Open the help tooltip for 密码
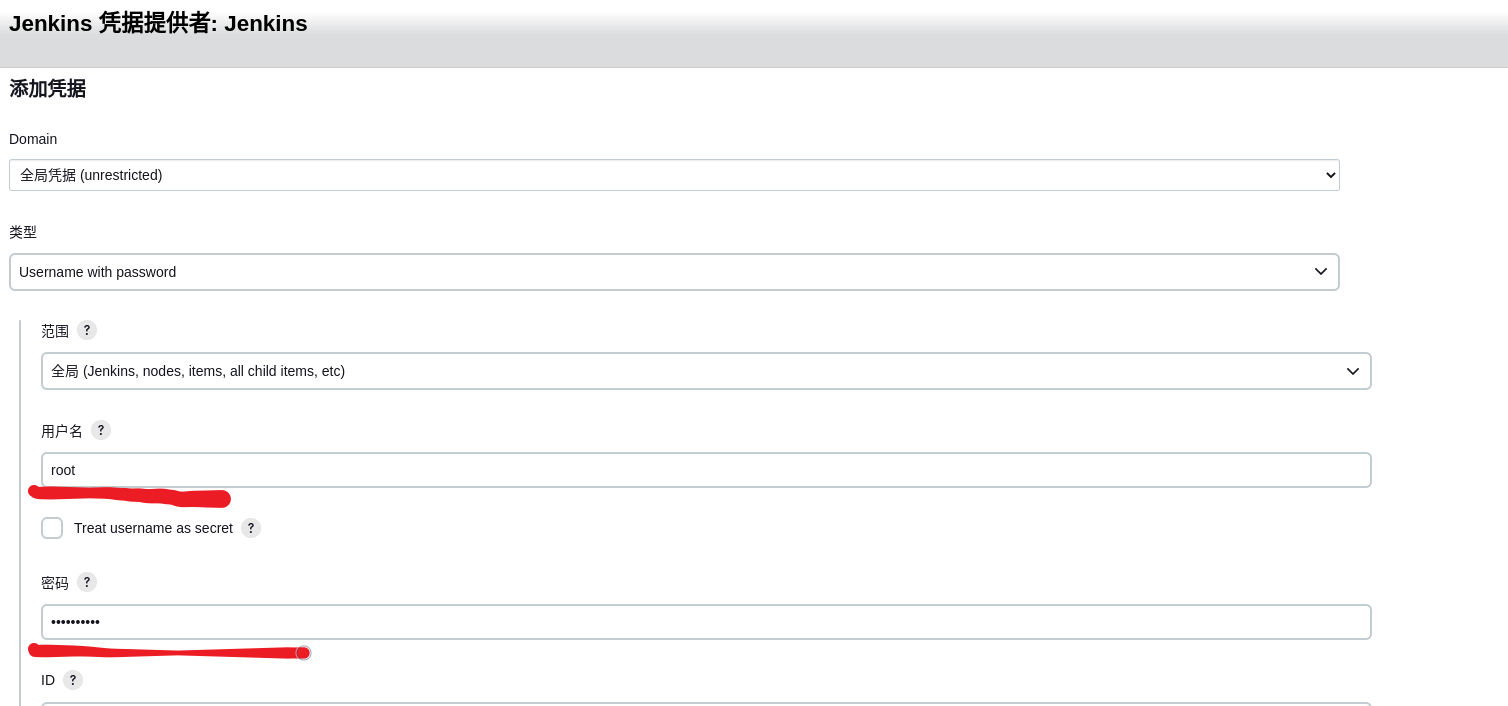The height and width of the screenshot is (706, 1508). point(87,582)
